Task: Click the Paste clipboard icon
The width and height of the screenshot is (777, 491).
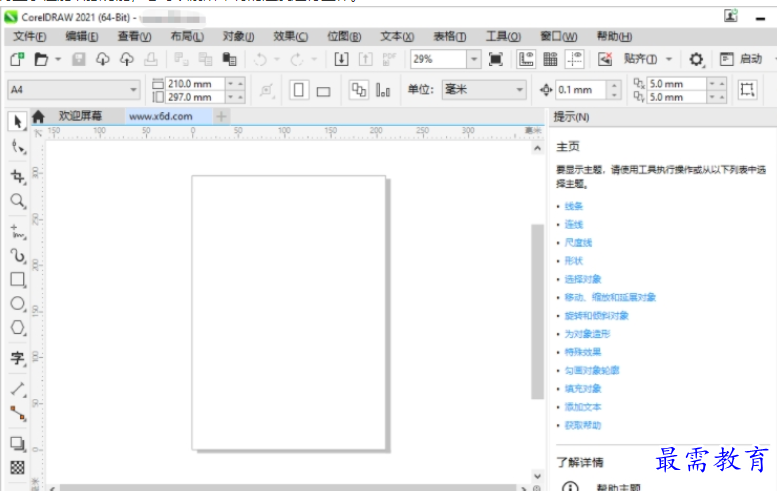Action: pos(229,59)
